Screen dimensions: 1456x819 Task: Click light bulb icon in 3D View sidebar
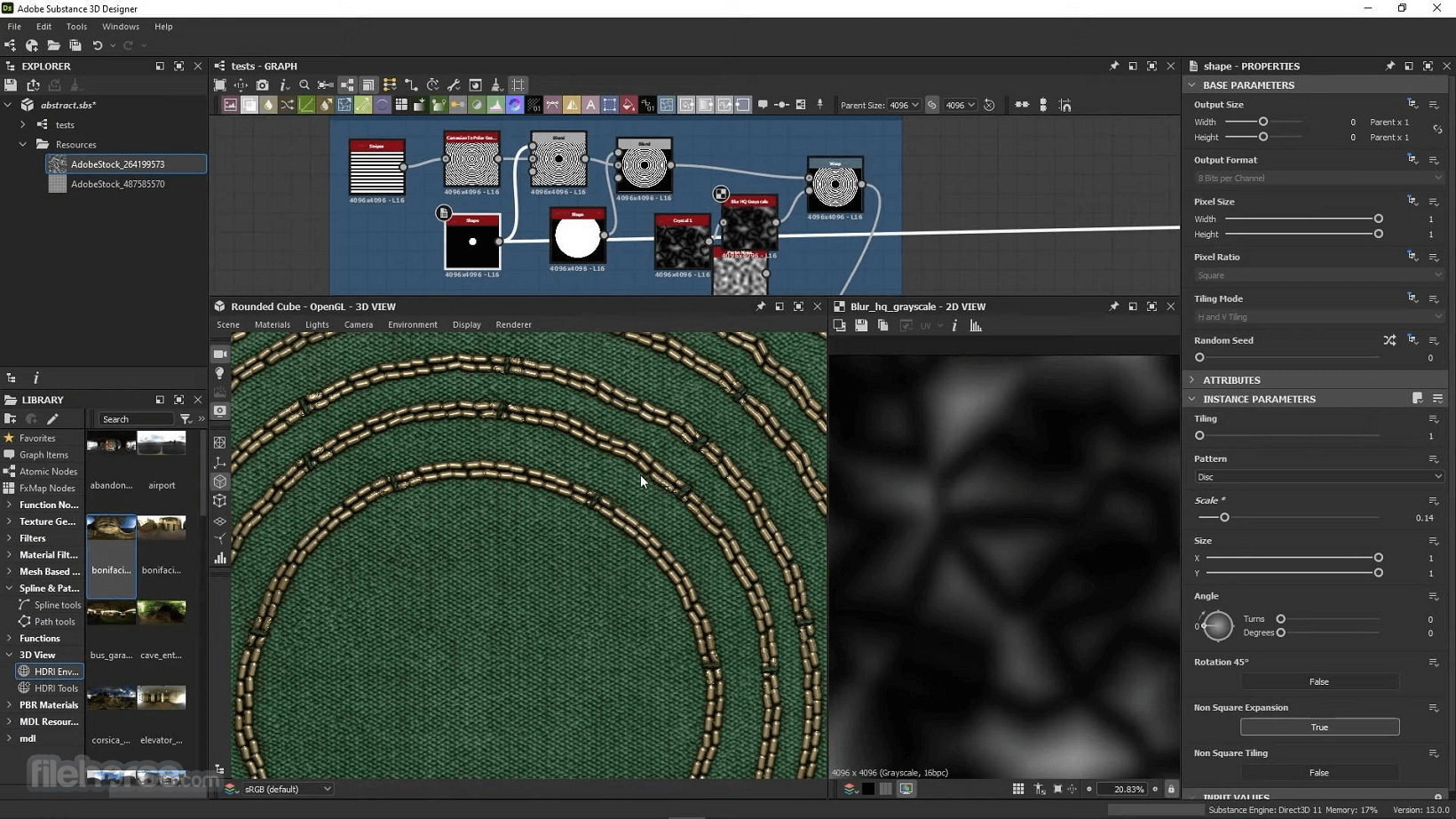[220, 373]
